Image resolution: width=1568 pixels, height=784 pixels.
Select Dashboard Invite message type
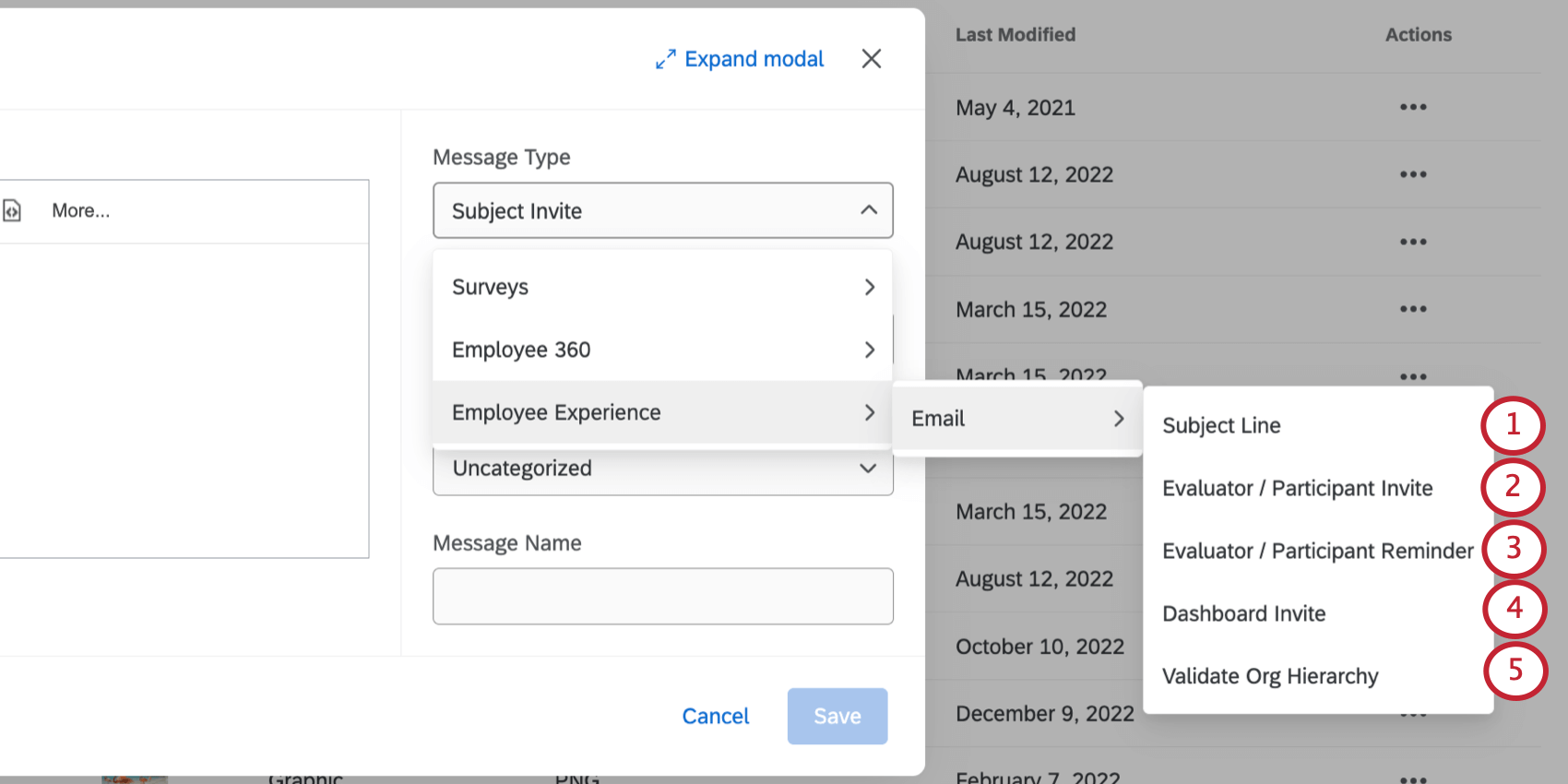click(1243, 613)
